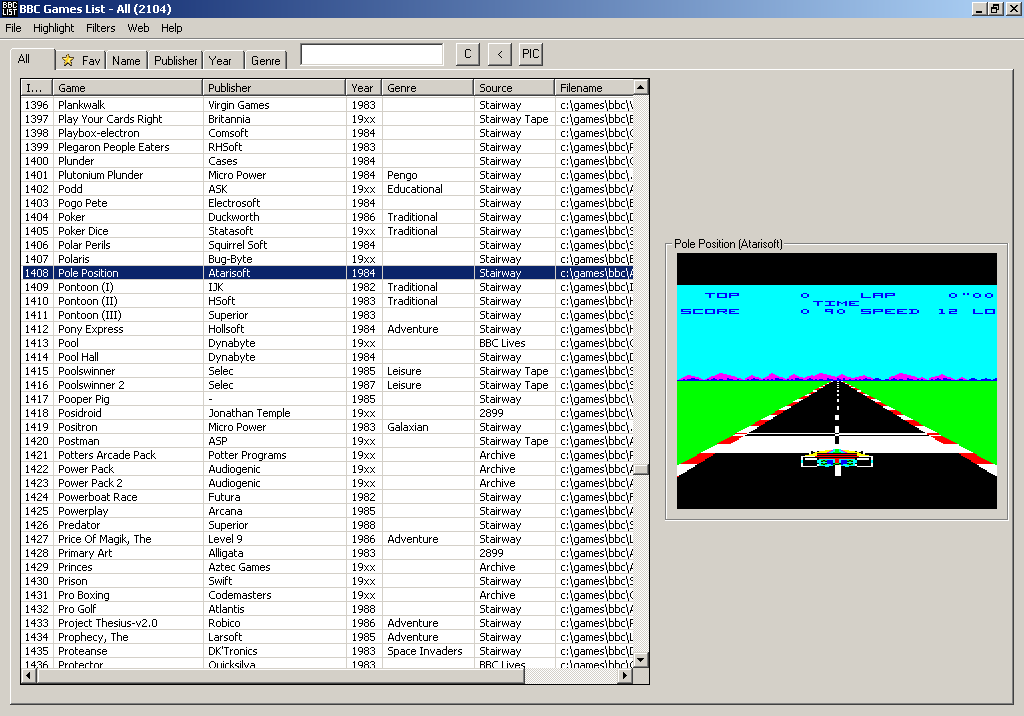Select the Project Thesius-v2.0 row
Viewport: 1024px width, 716px height.
(x=327, y=623)
